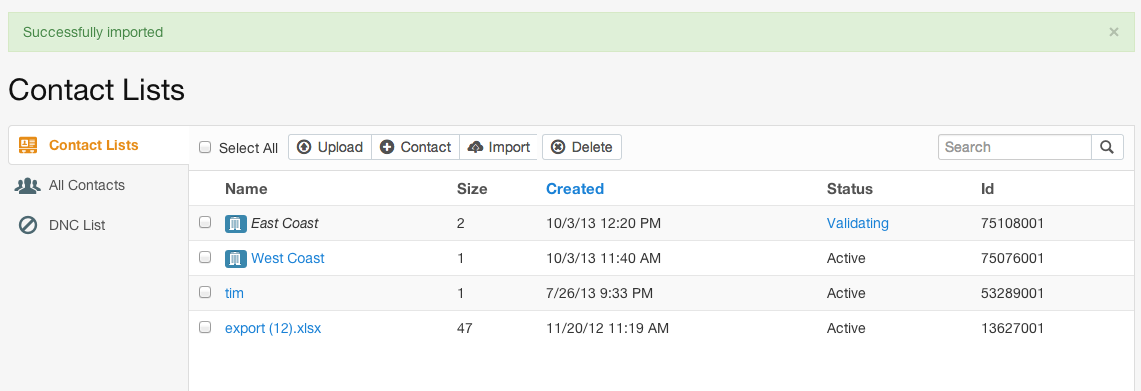
Task: Click the Size column header
Action: [472, 189]
